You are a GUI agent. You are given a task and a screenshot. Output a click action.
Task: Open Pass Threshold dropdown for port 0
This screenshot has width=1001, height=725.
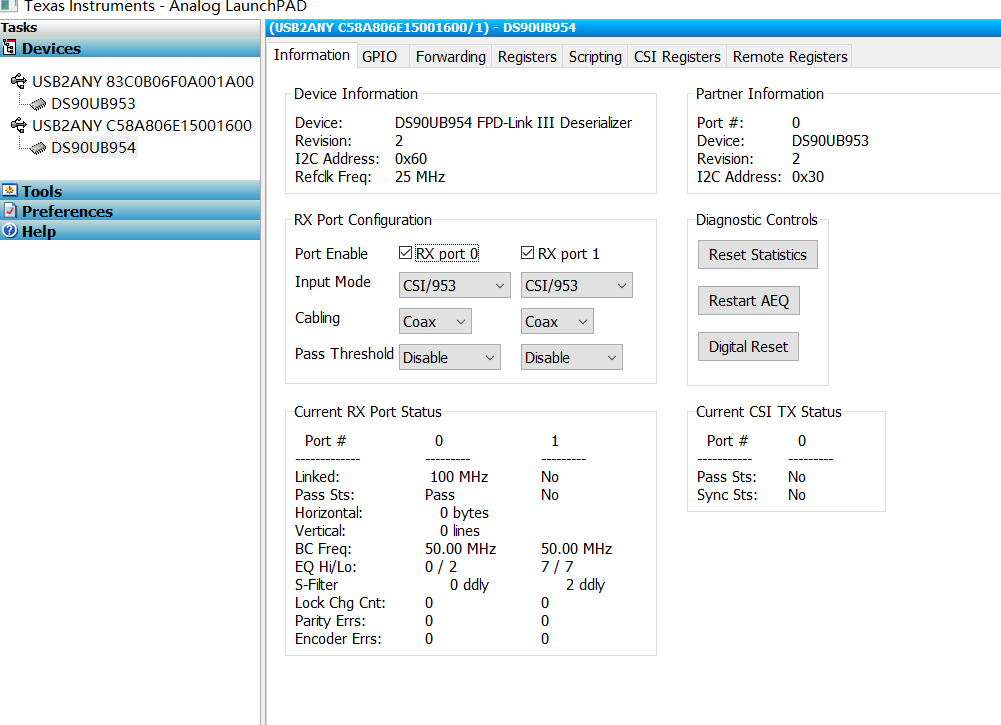449,357
